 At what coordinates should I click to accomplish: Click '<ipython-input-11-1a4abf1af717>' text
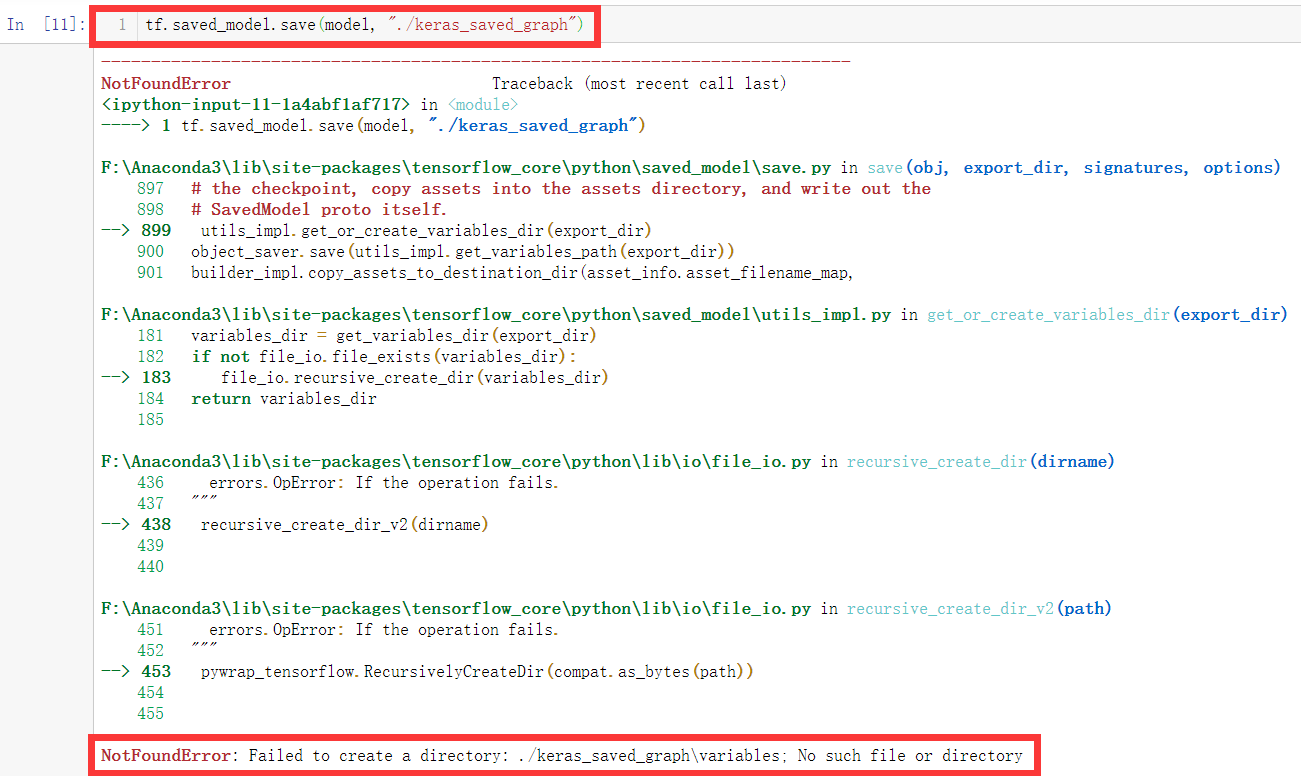(x=256, y=104)
